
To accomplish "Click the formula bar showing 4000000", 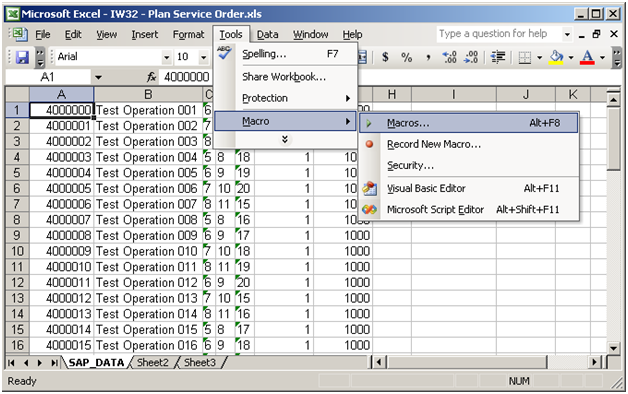I will [x=186, y=77].
